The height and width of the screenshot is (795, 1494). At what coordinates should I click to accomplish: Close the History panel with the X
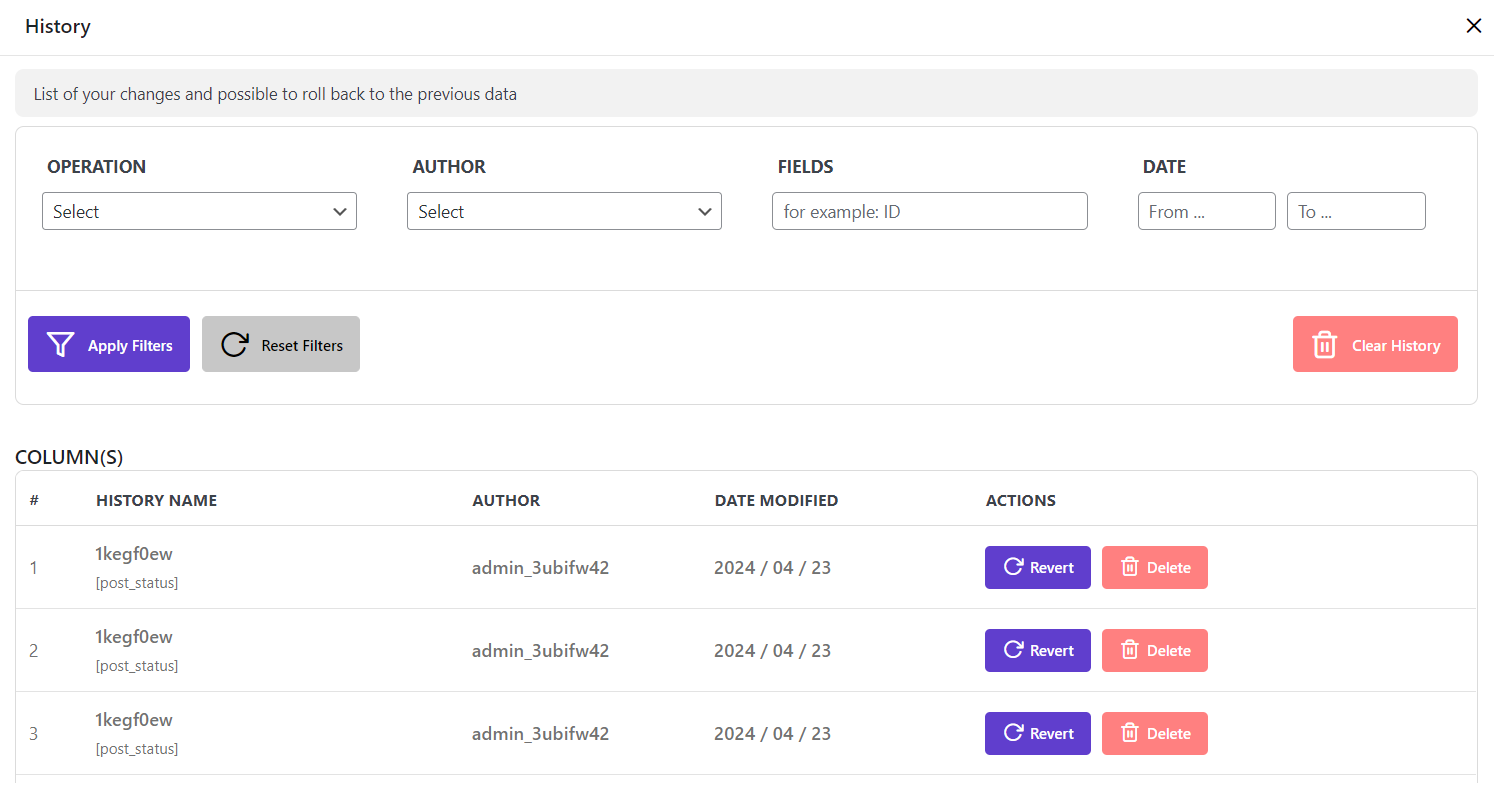pyautogui.click(x=1473, y=26)
